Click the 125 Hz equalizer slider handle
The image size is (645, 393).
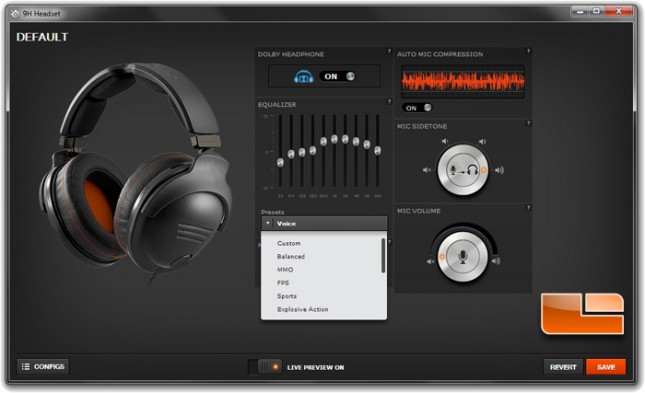pyautogui.click(x=302, y=152)
